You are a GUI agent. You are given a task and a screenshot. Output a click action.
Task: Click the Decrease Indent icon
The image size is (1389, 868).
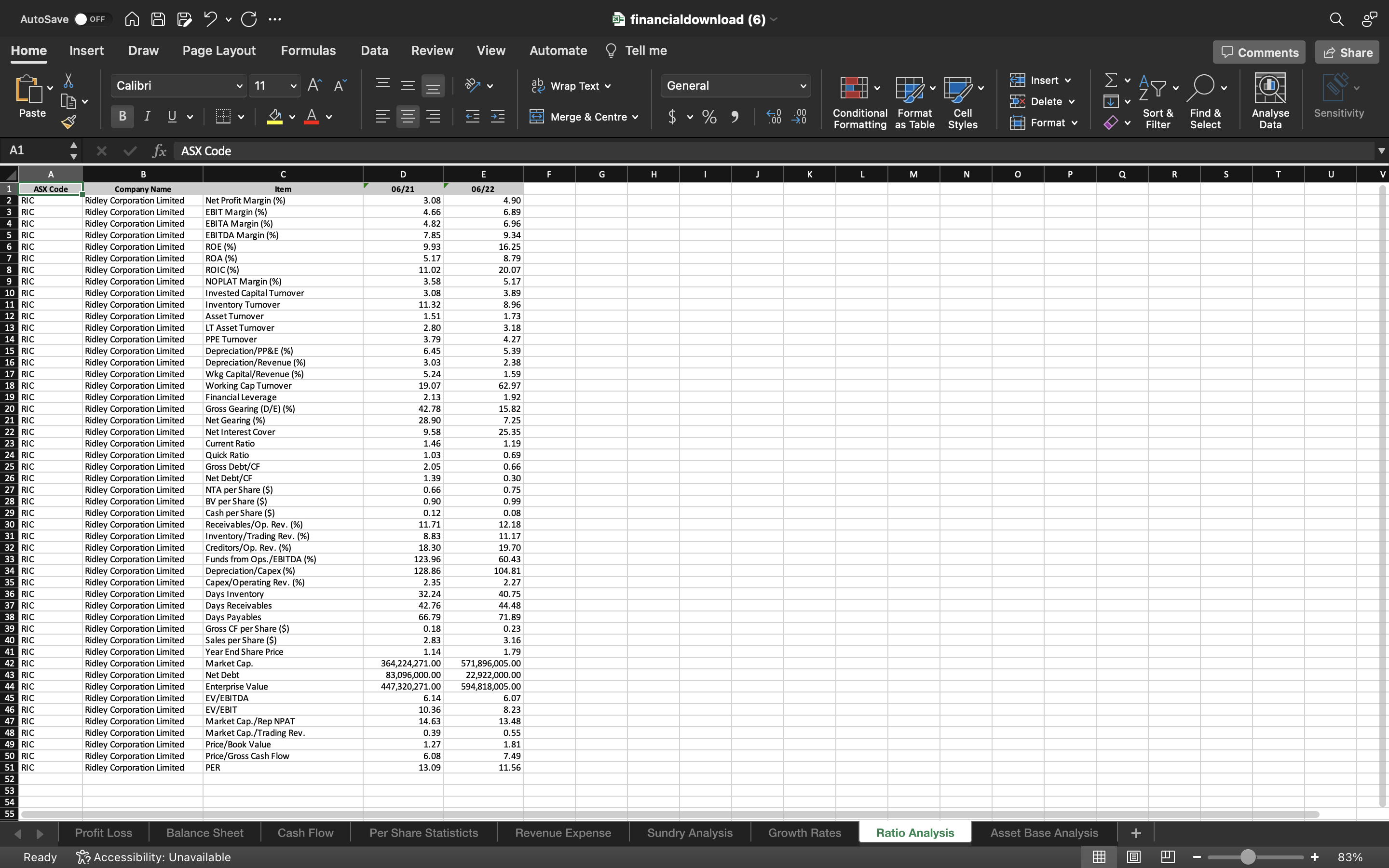pyautogui.click(x=472, y=117)
